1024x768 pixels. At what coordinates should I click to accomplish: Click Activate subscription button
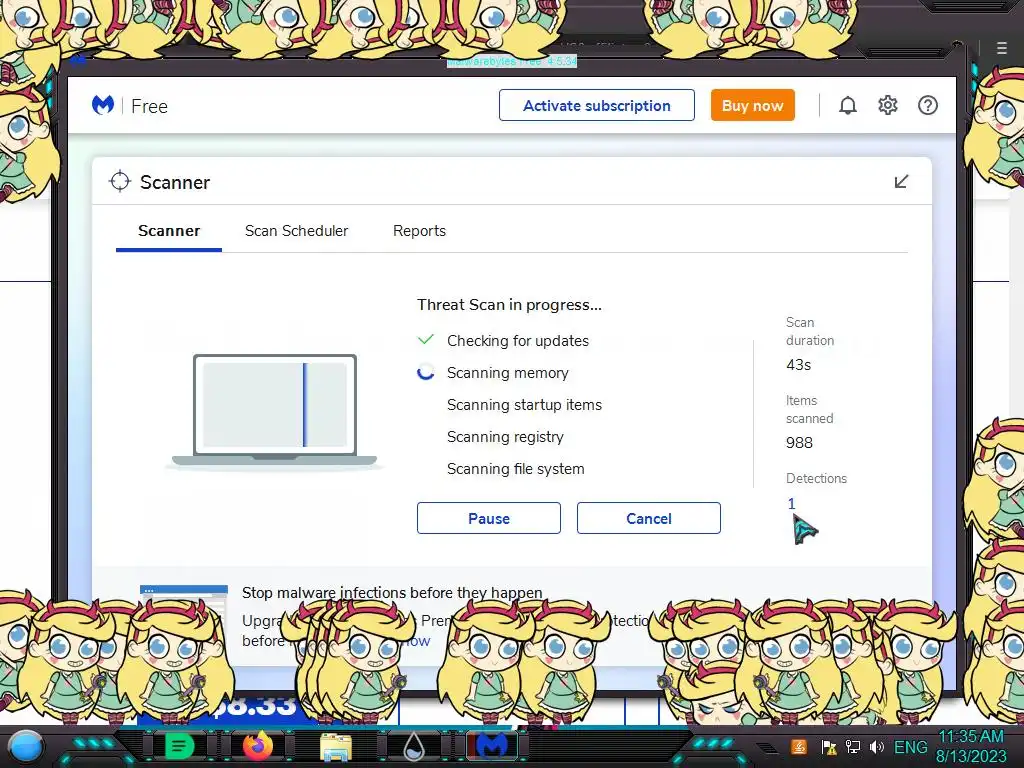point(596,105)
